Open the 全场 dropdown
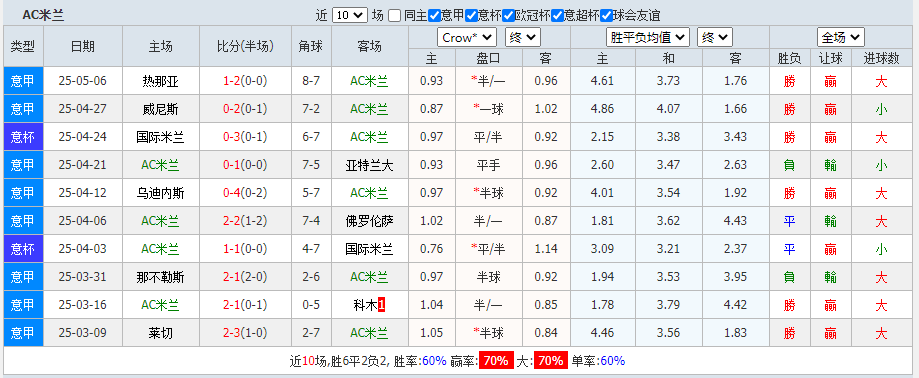The width and height of the screenshot is (919, 378). (x=841, y=38)
